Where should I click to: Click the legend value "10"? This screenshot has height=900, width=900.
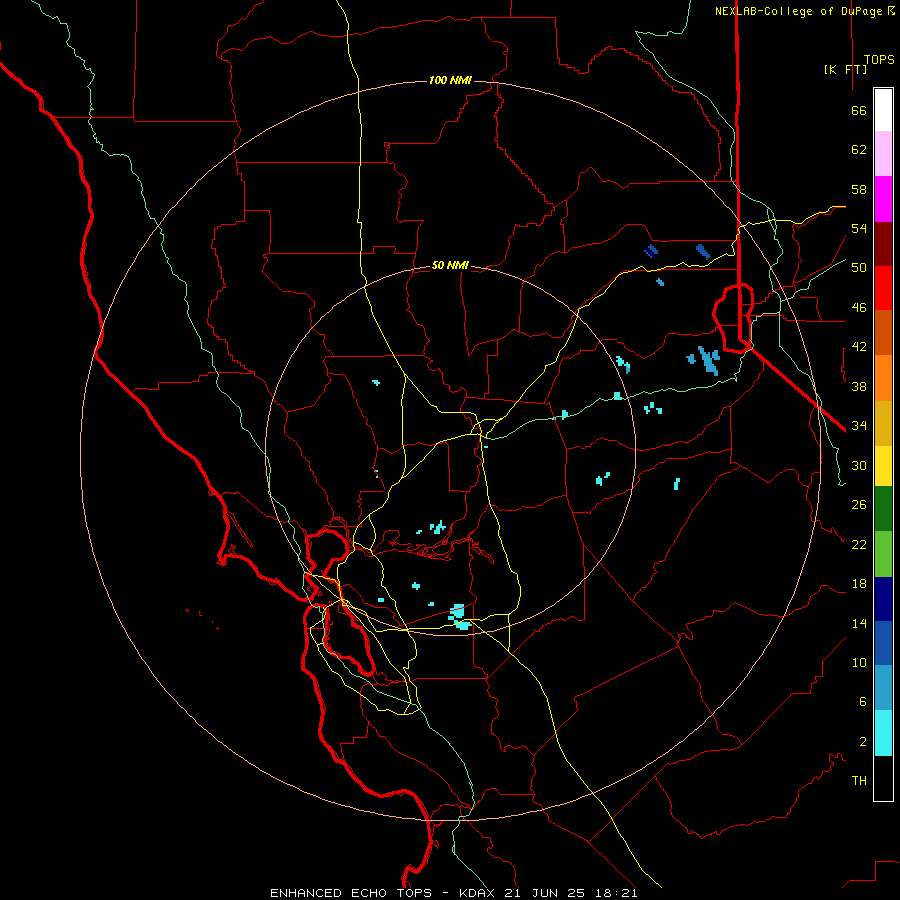[859, 662]
